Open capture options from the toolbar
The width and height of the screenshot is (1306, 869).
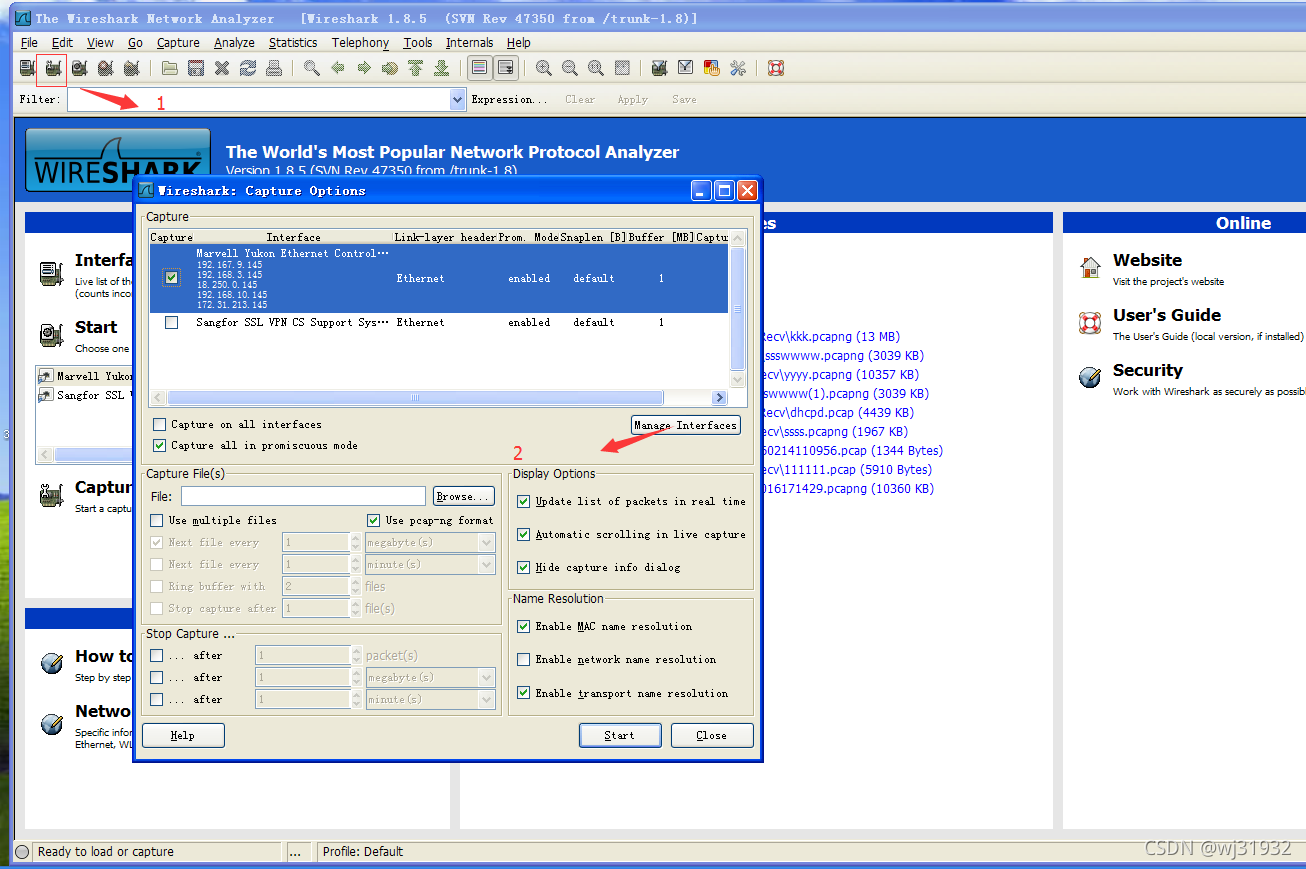pos(53,68)
